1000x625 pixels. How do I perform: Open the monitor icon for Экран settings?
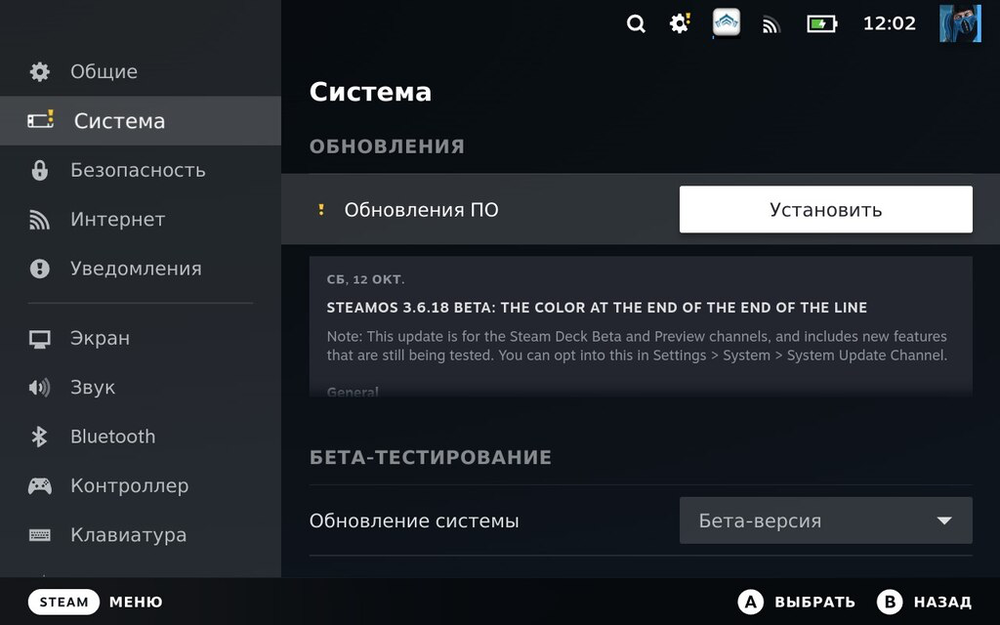[39, 338]
